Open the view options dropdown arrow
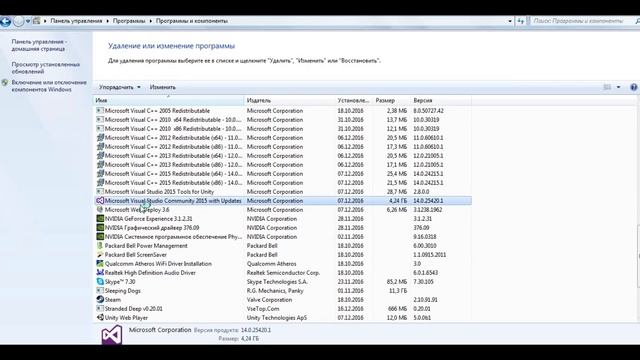This screenshot has height=360, width=640. tap(618, 87)
